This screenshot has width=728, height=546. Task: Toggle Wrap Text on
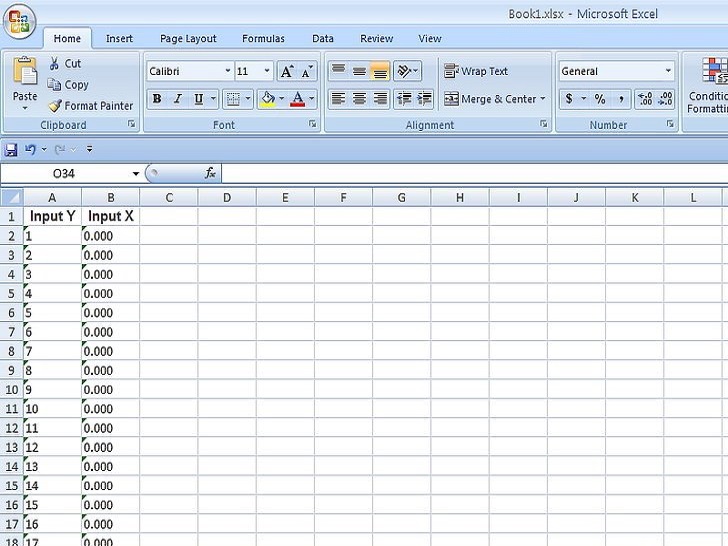(476, 72)
